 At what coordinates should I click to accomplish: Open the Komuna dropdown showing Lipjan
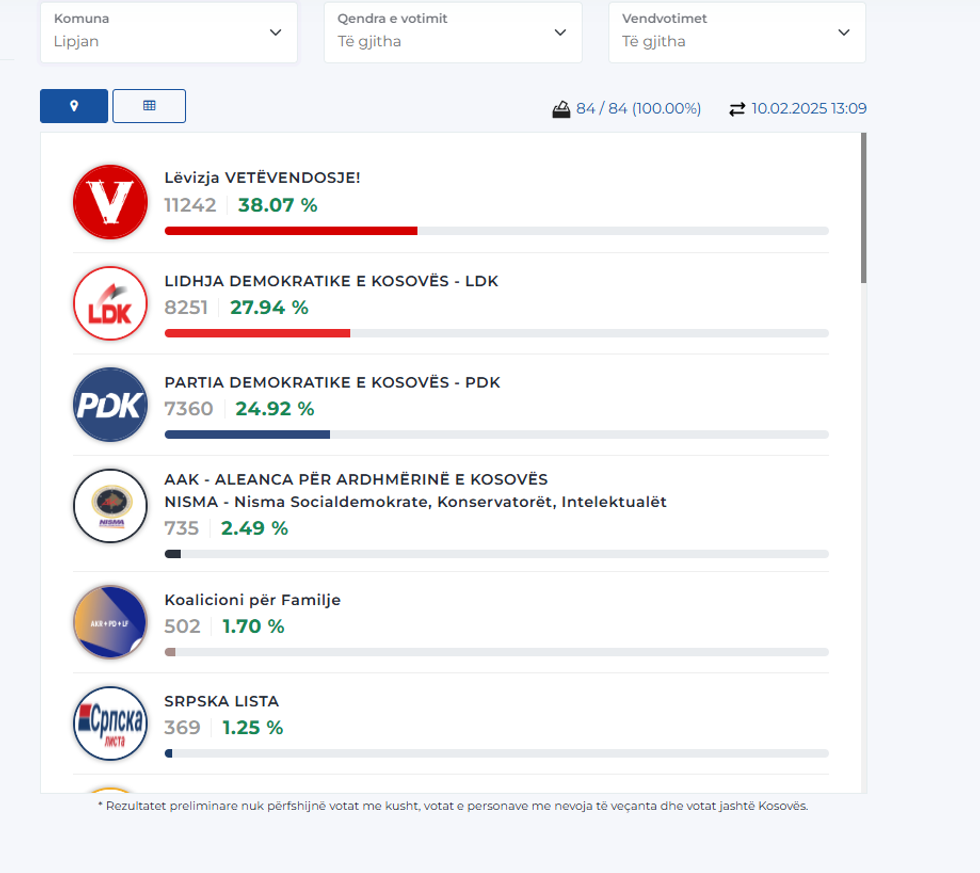tap(169, 32)
